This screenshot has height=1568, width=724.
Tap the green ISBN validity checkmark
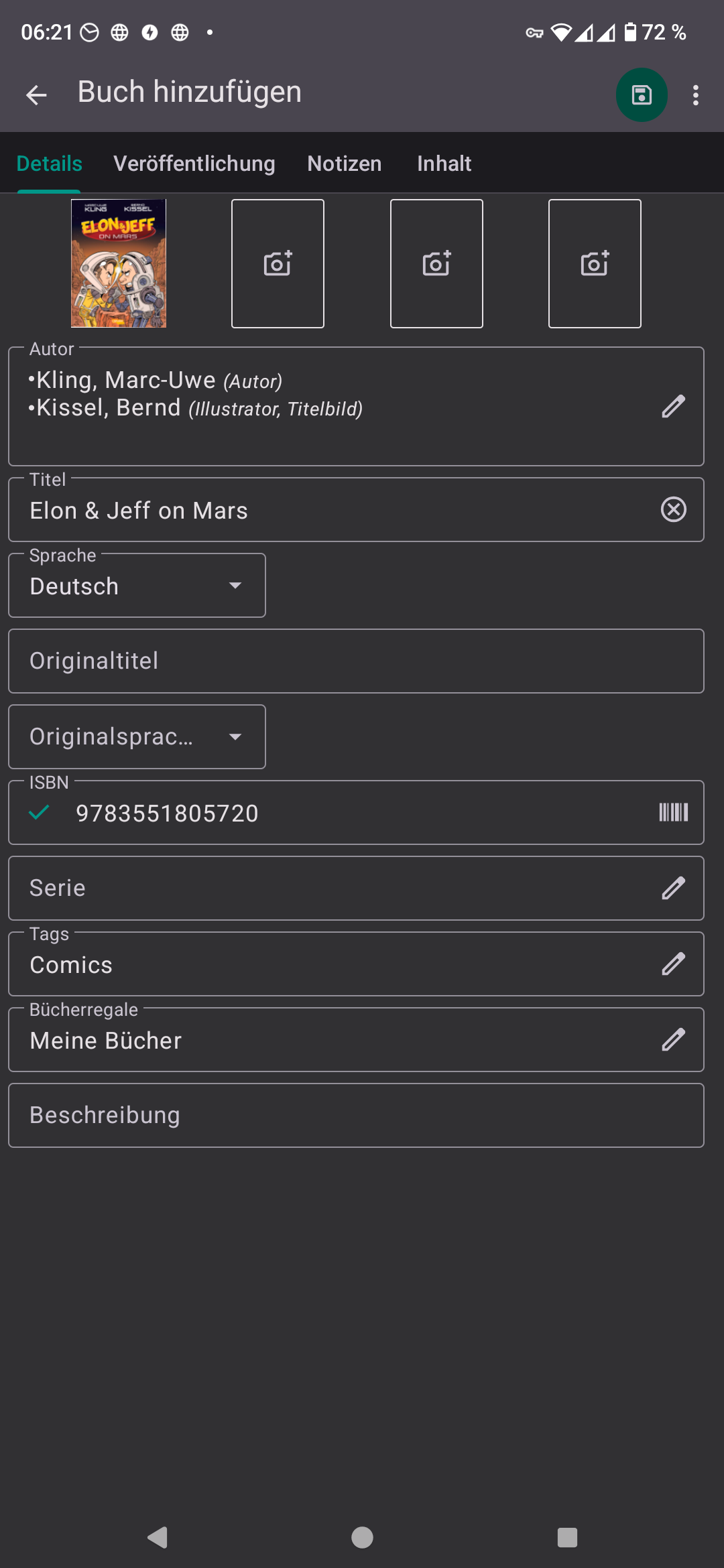[x=39, y=813]
